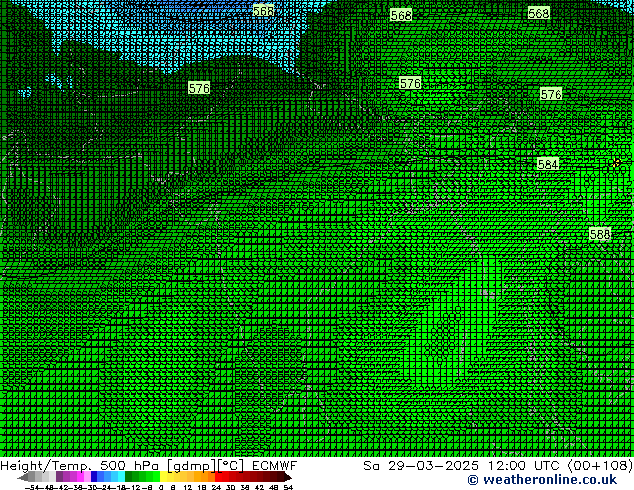Image resolution: width=634 pixels, height=490 pixels.
Task: Click the 584 height contour label
Action: [x=548, y=164]
